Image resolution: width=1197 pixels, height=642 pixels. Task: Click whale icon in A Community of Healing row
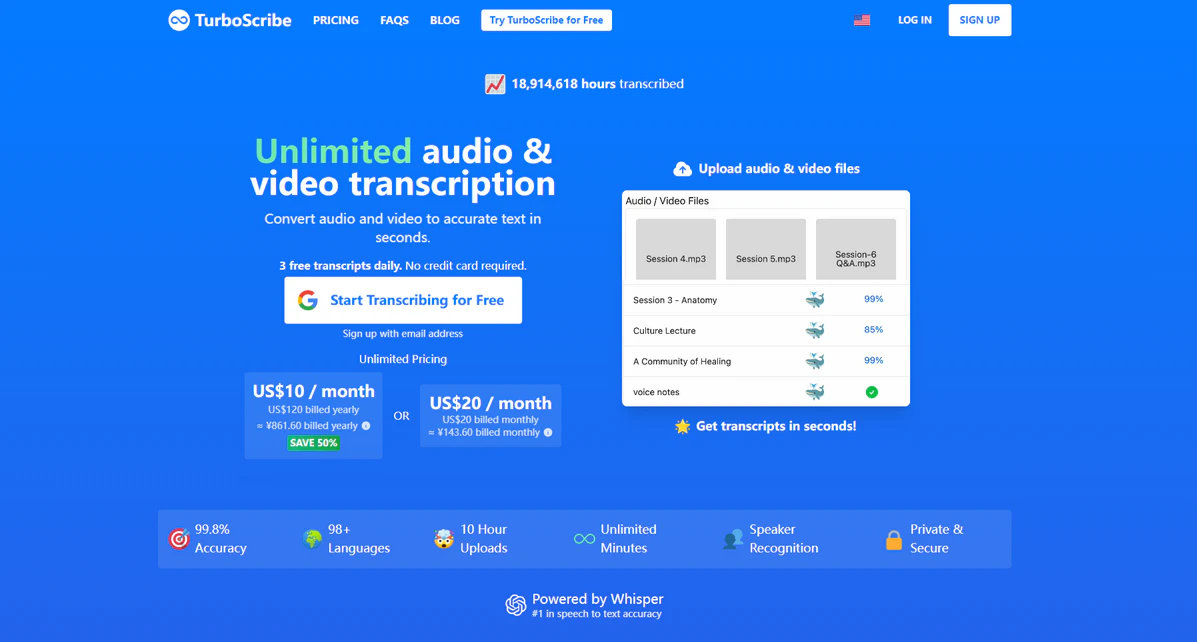tap(815, 360)
